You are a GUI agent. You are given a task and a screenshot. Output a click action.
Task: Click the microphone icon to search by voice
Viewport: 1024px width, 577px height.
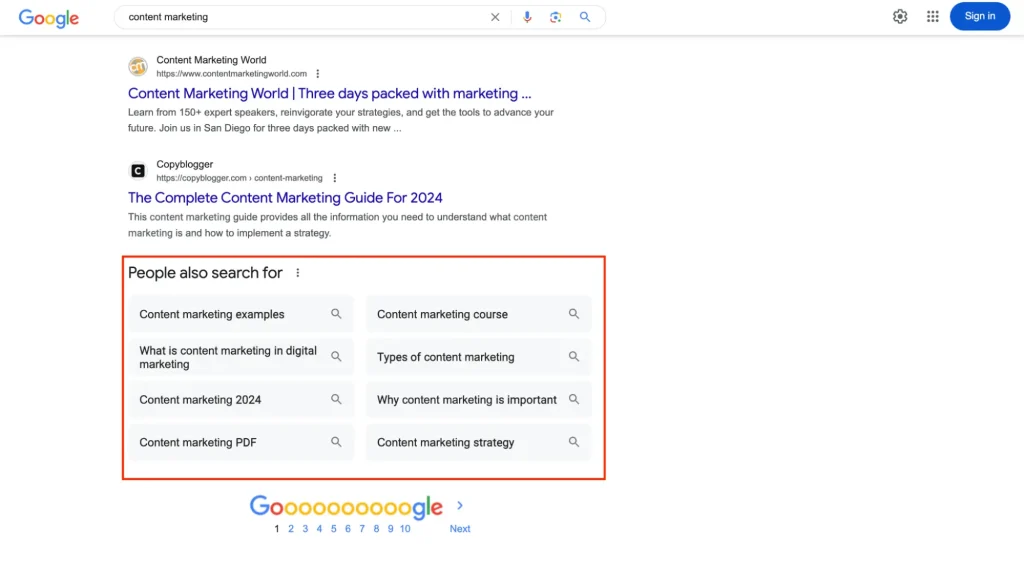(x=527, y=17)
